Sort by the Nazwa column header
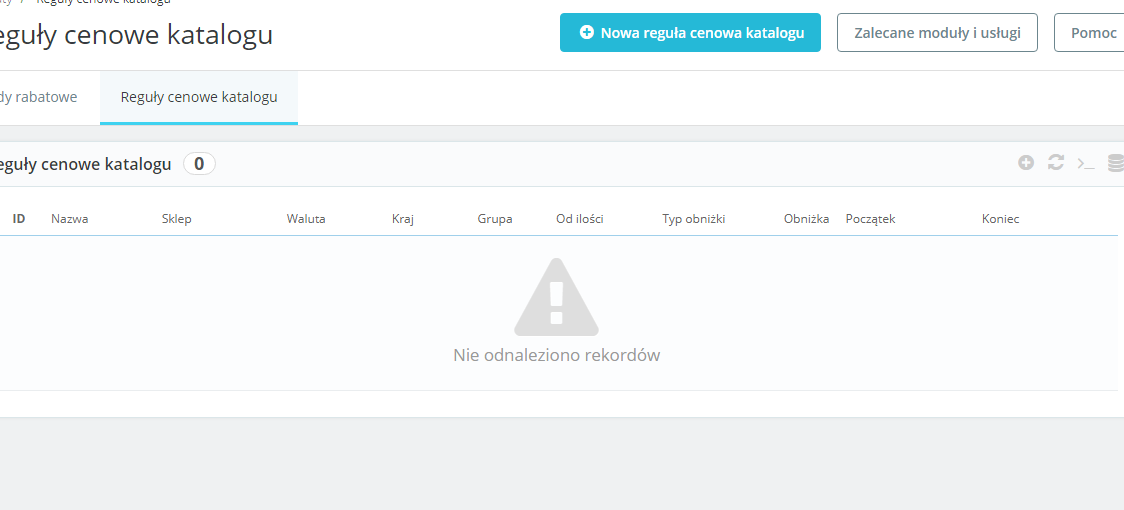 [x=70, y=219]
